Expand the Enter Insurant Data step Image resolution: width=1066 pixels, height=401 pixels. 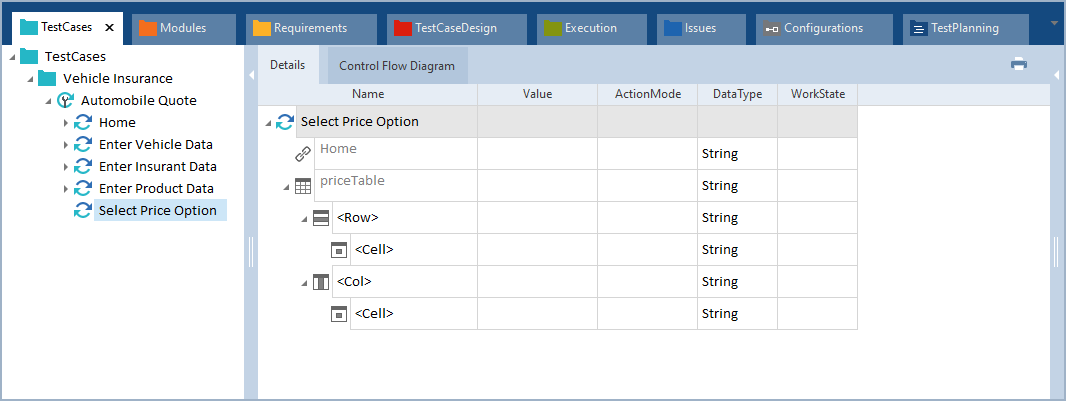(66, 167)
